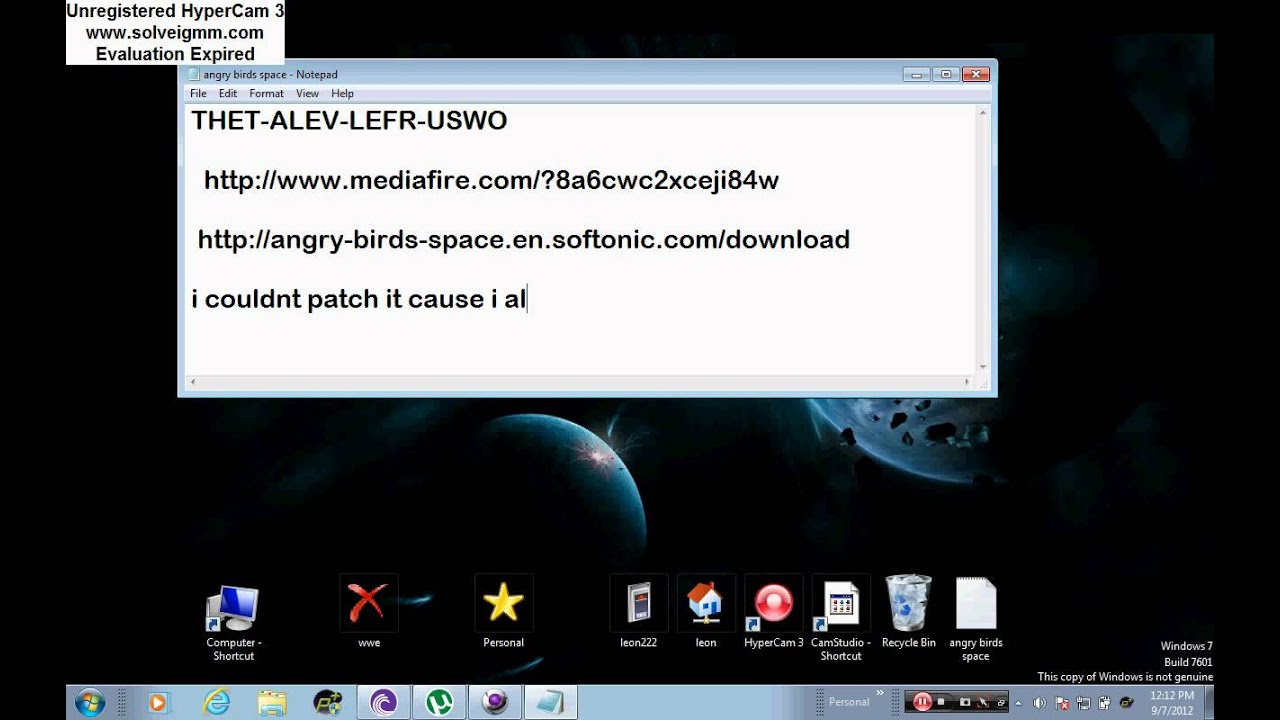Select the CamStudio - Shortcut desktop icon
The height and width of the screenshot is (720, 1280).
[841, 619]
